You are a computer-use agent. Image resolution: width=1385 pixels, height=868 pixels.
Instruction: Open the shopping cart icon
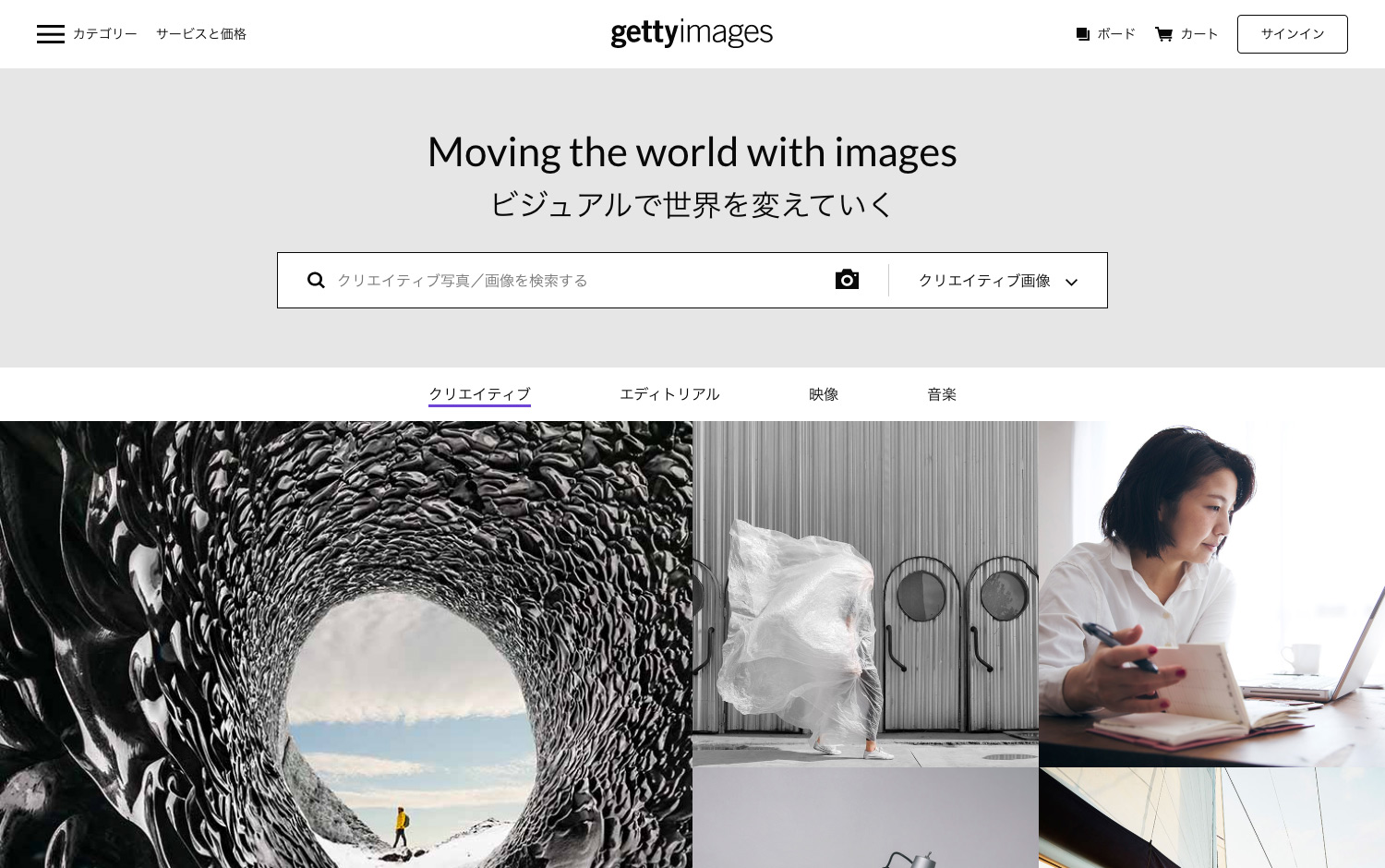pos(1164,34)
